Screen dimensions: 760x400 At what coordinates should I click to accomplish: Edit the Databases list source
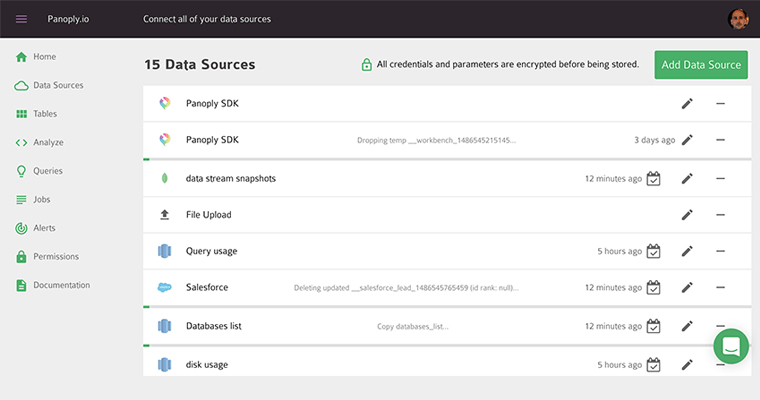click(x=687, y=326)
